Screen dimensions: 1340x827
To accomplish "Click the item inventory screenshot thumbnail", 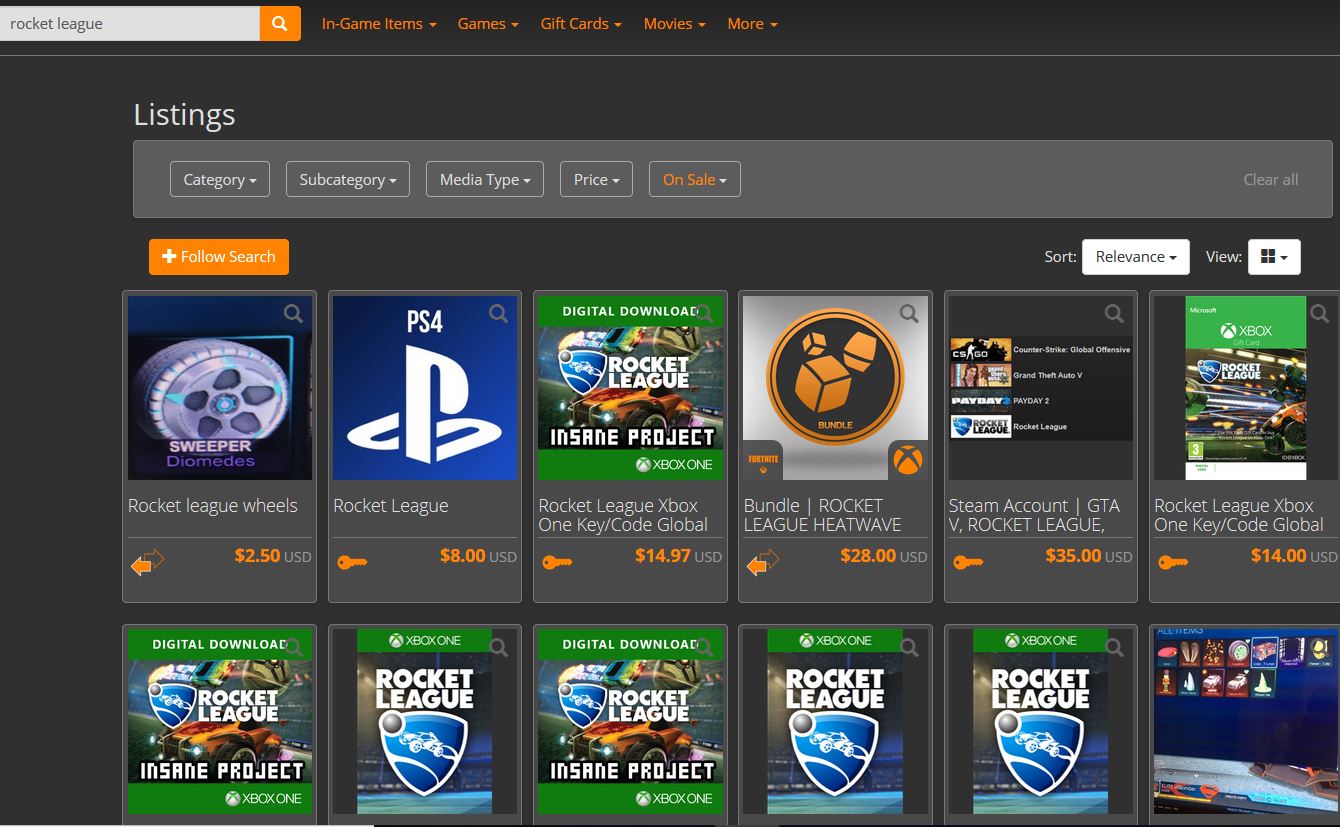I will tap(1246, 721).
